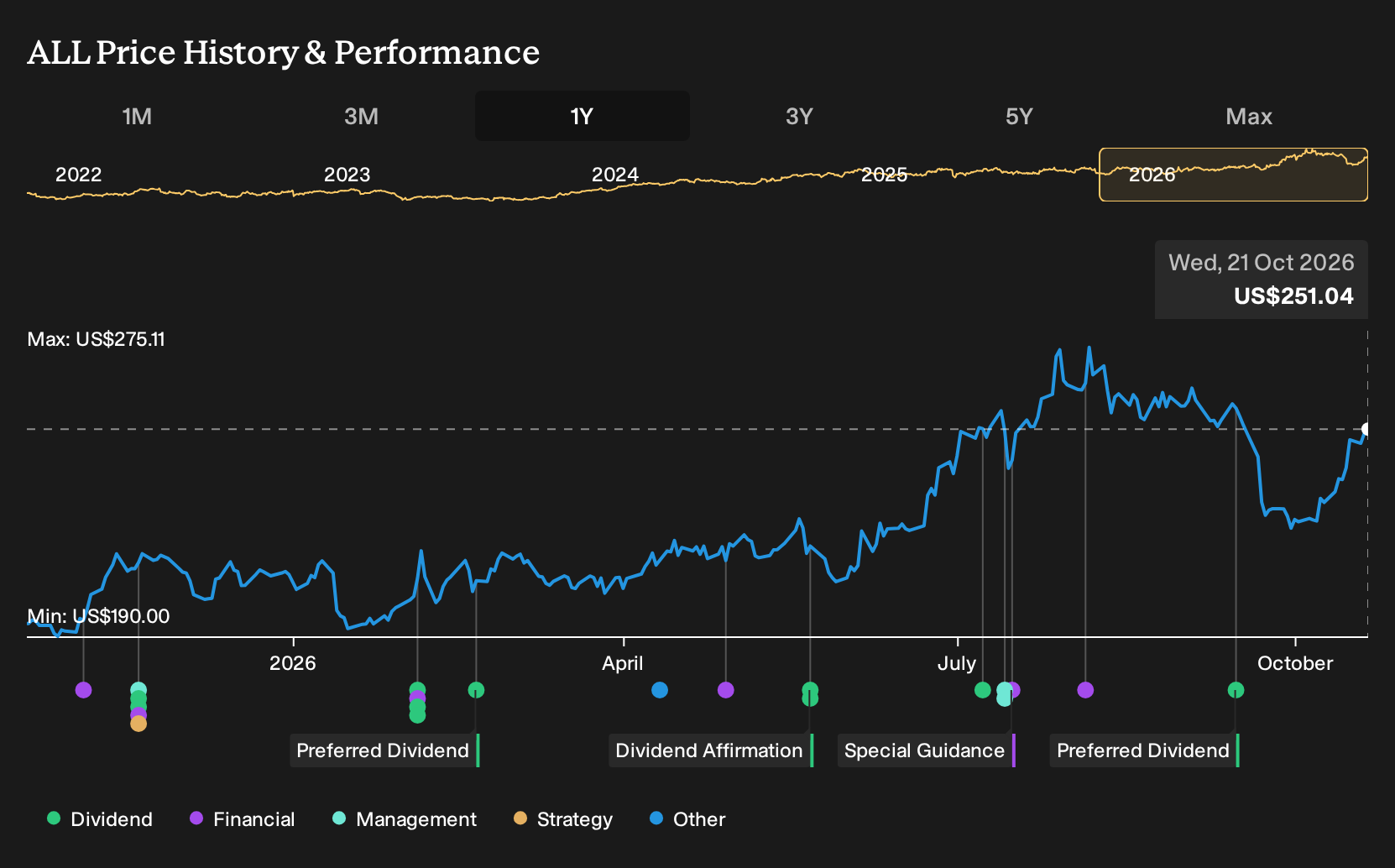Show the Max price history
The image size is (1395, 868).
1249,117
